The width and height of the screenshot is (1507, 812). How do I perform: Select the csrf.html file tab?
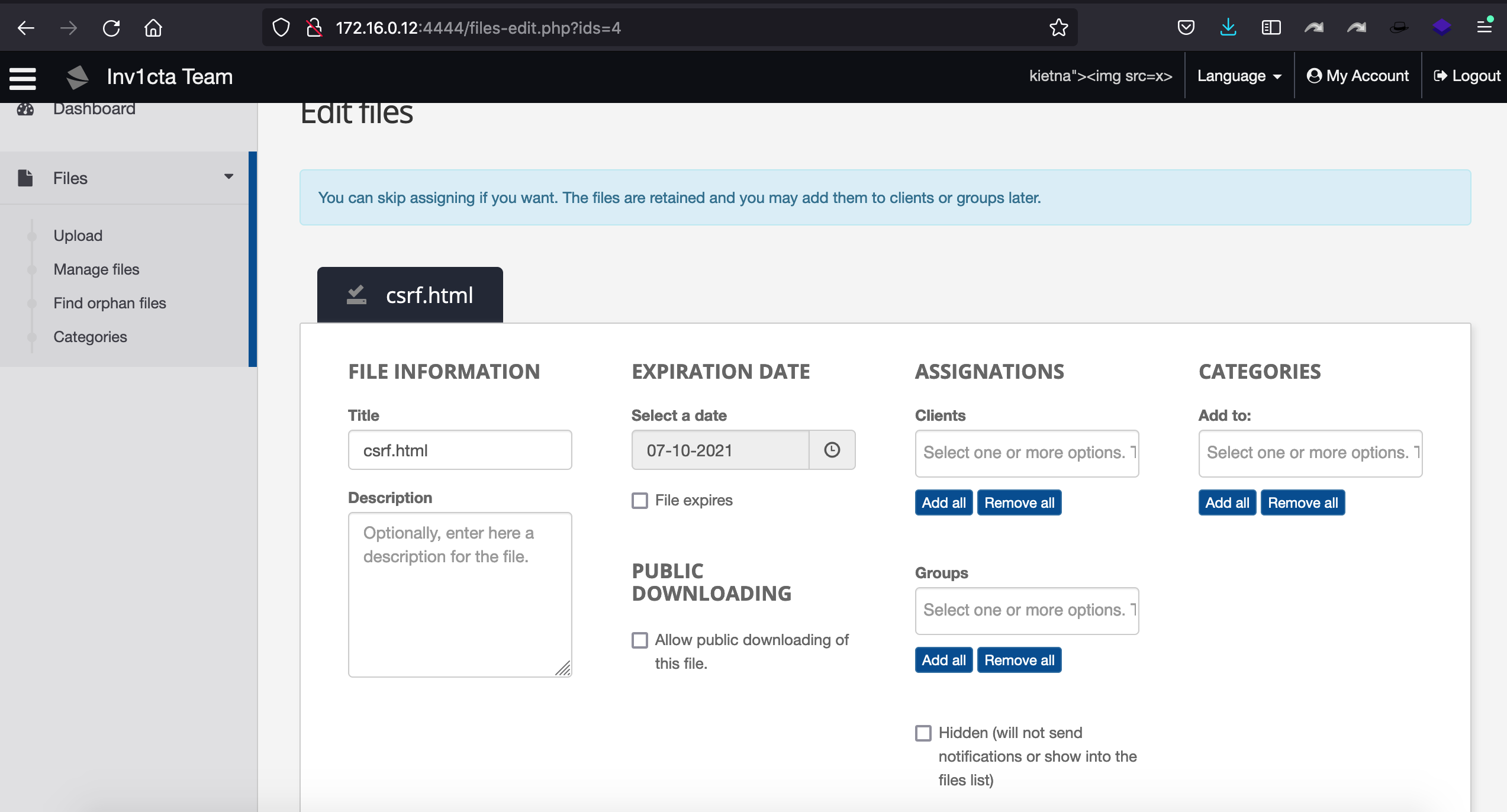pos(410,295)
